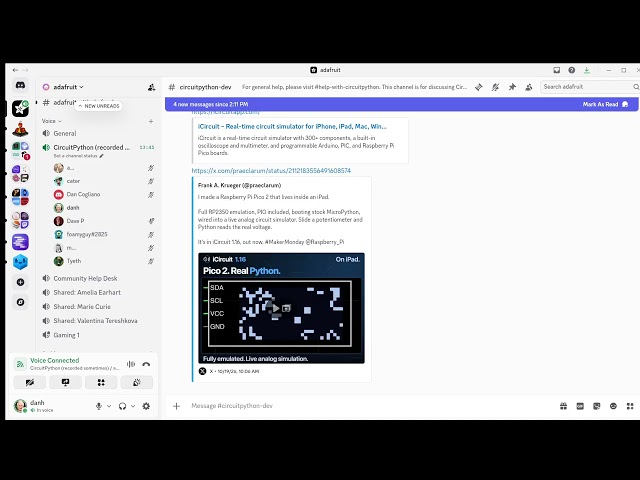Screen dimensions: 640x480
Task: Open the gift icon in message bar
Action: (x=563, y=406)
